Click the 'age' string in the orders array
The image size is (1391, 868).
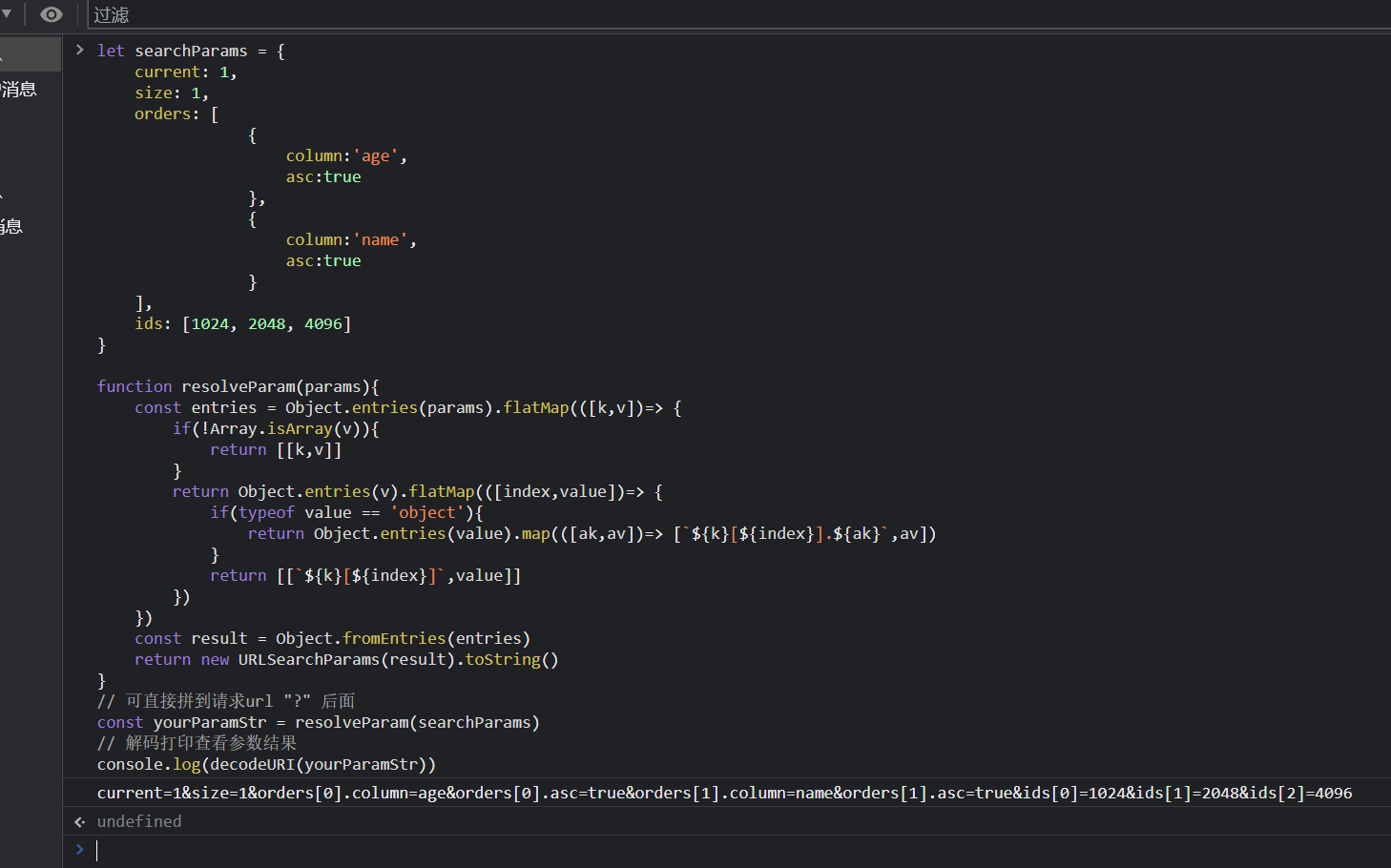[x=376, y=155]
